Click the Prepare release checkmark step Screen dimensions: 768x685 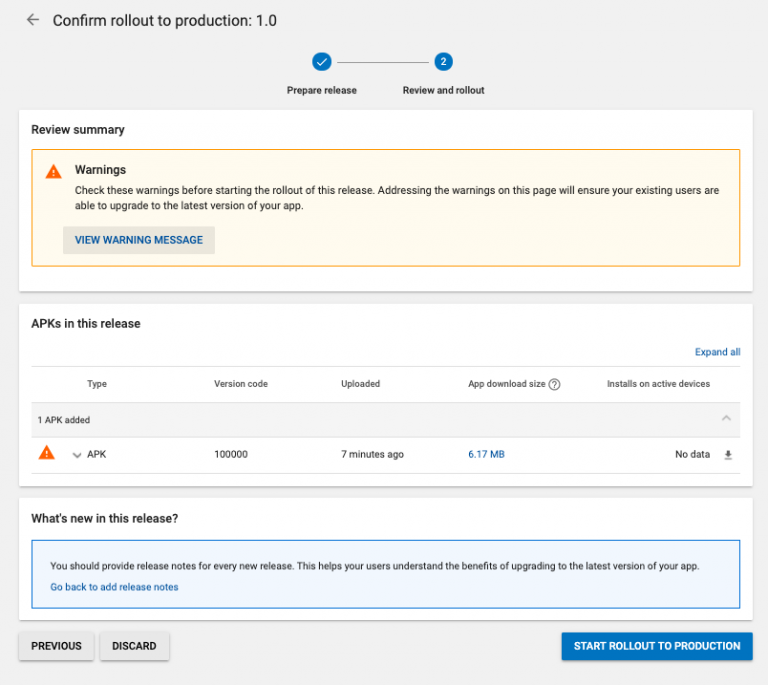click(321, 62)
